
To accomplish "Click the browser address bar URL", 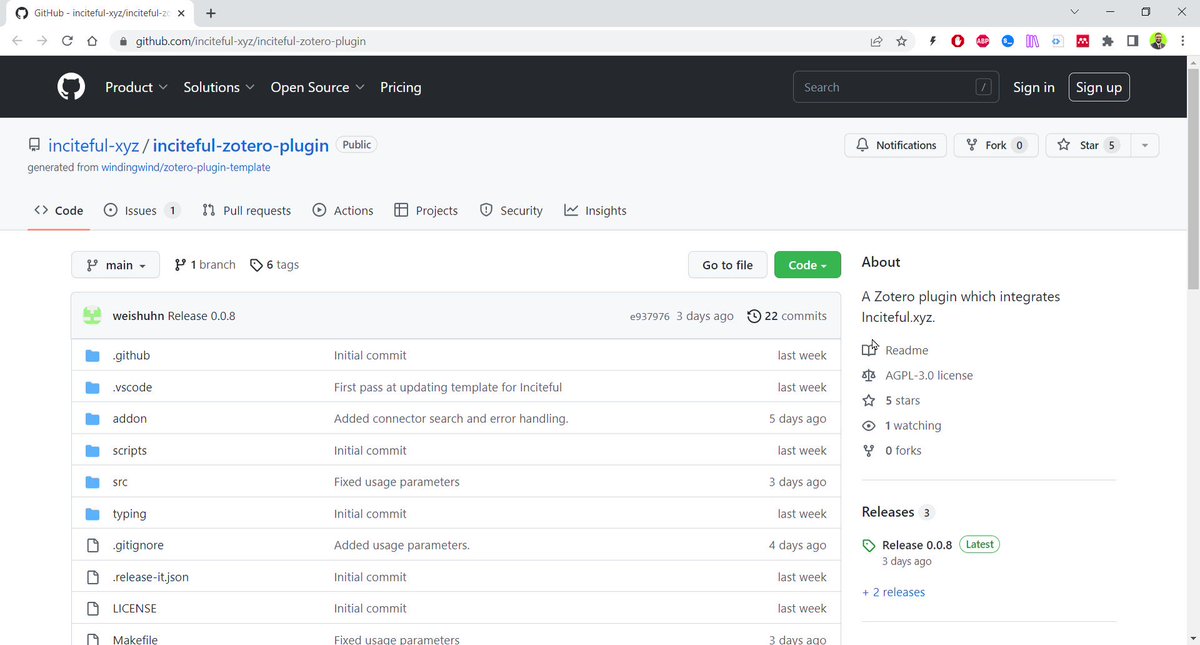I will point(250,41).
